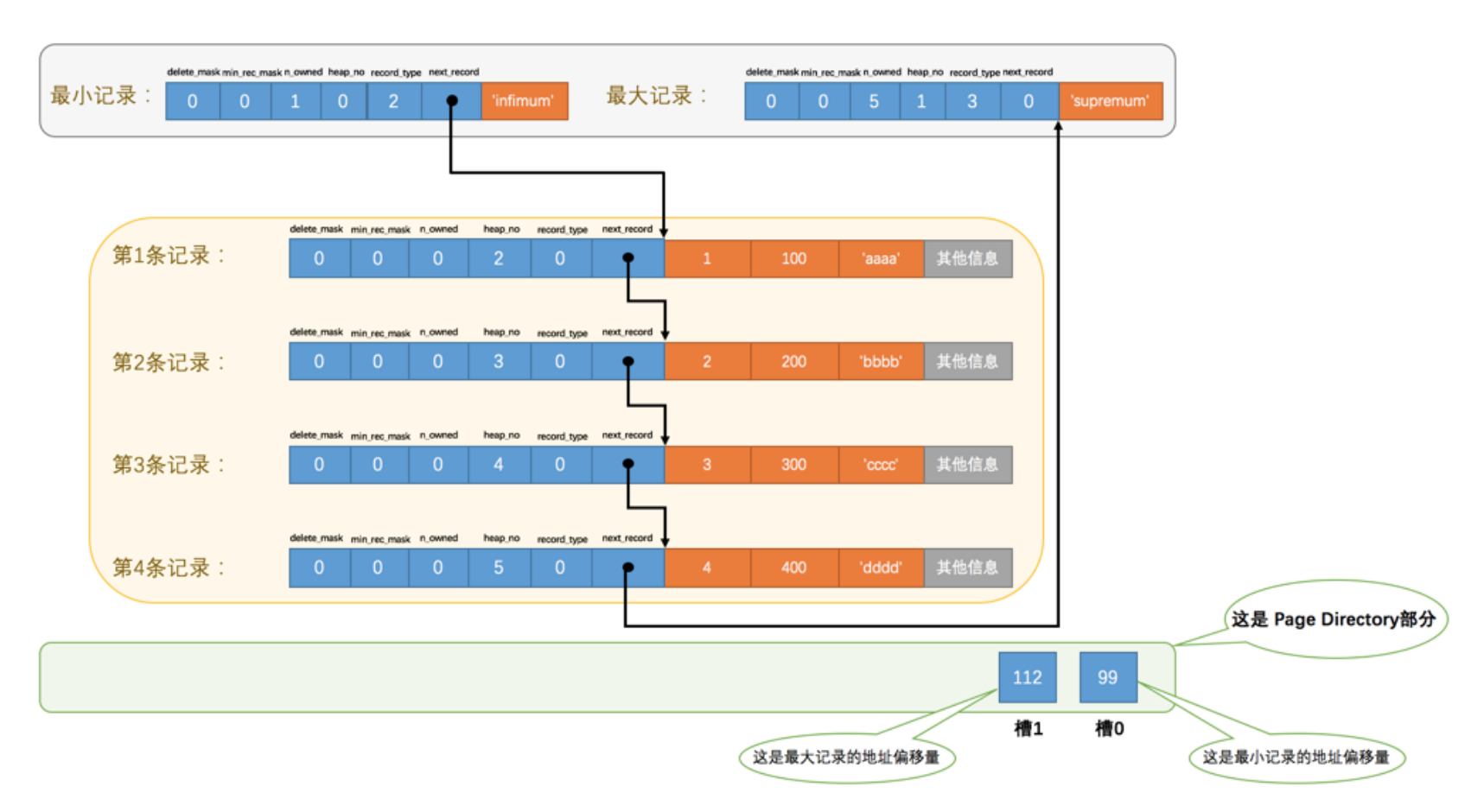1484x812 pixels.
Task: Click the orange cell containing 200
Action: click(x=794, y=361)
